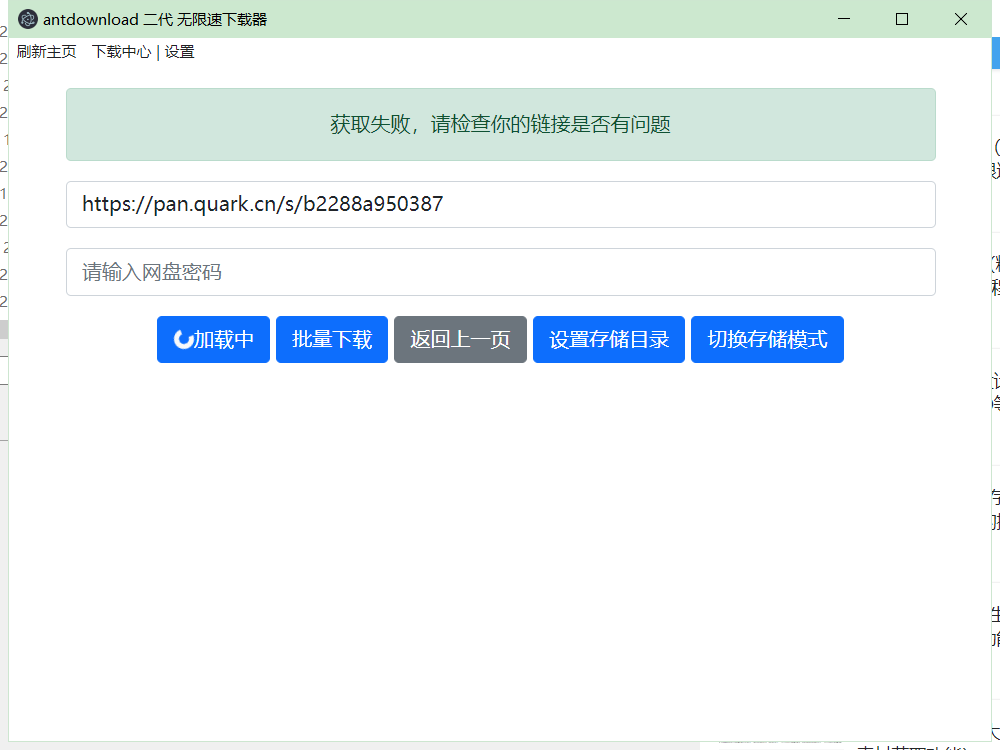Click the antdownload app icon in title bar
This screenshot has height=750, width=1000.
click(x=27, y=19)
